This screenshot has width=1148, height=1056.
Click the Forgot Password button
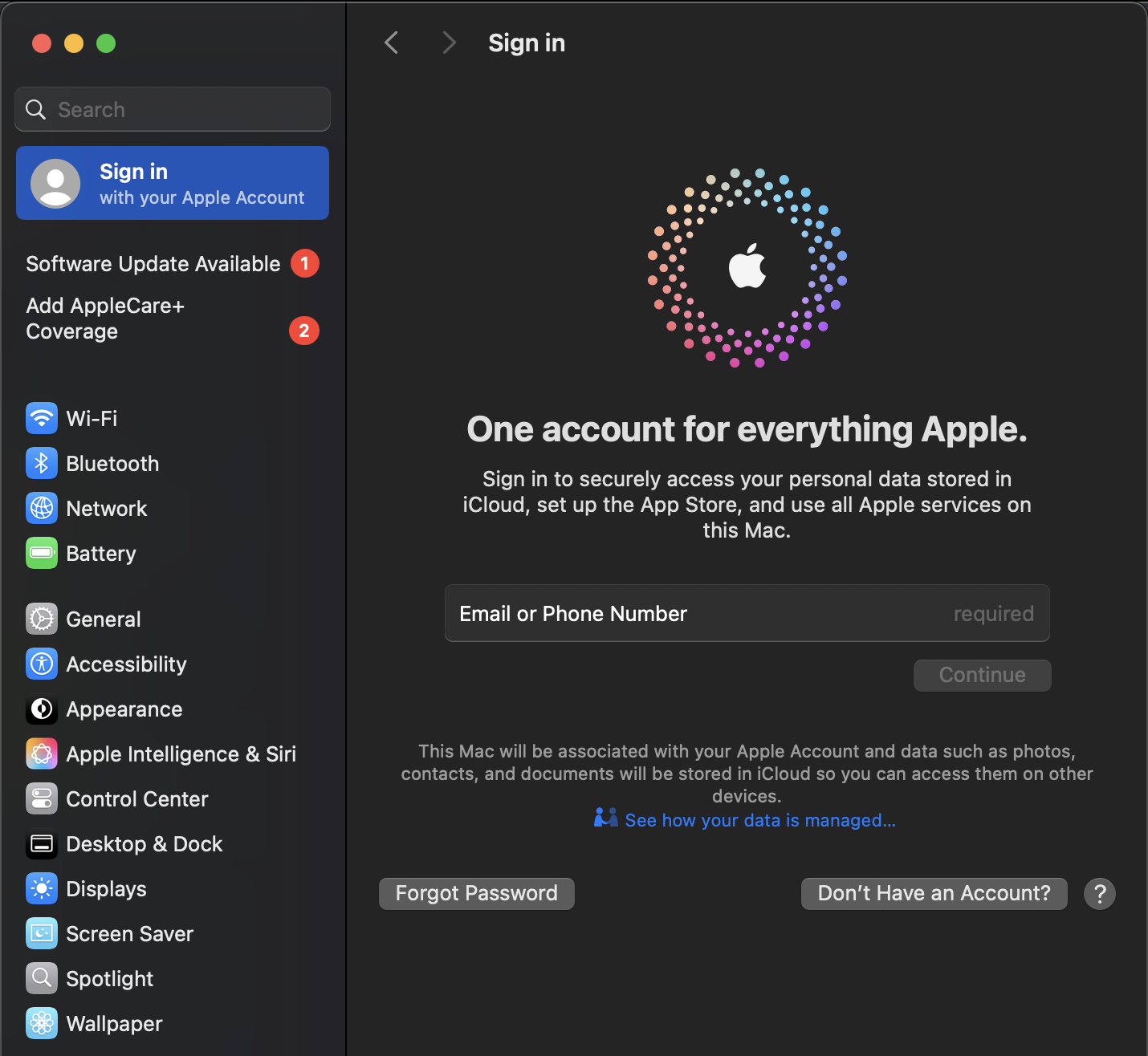click(x=476, y=893)
